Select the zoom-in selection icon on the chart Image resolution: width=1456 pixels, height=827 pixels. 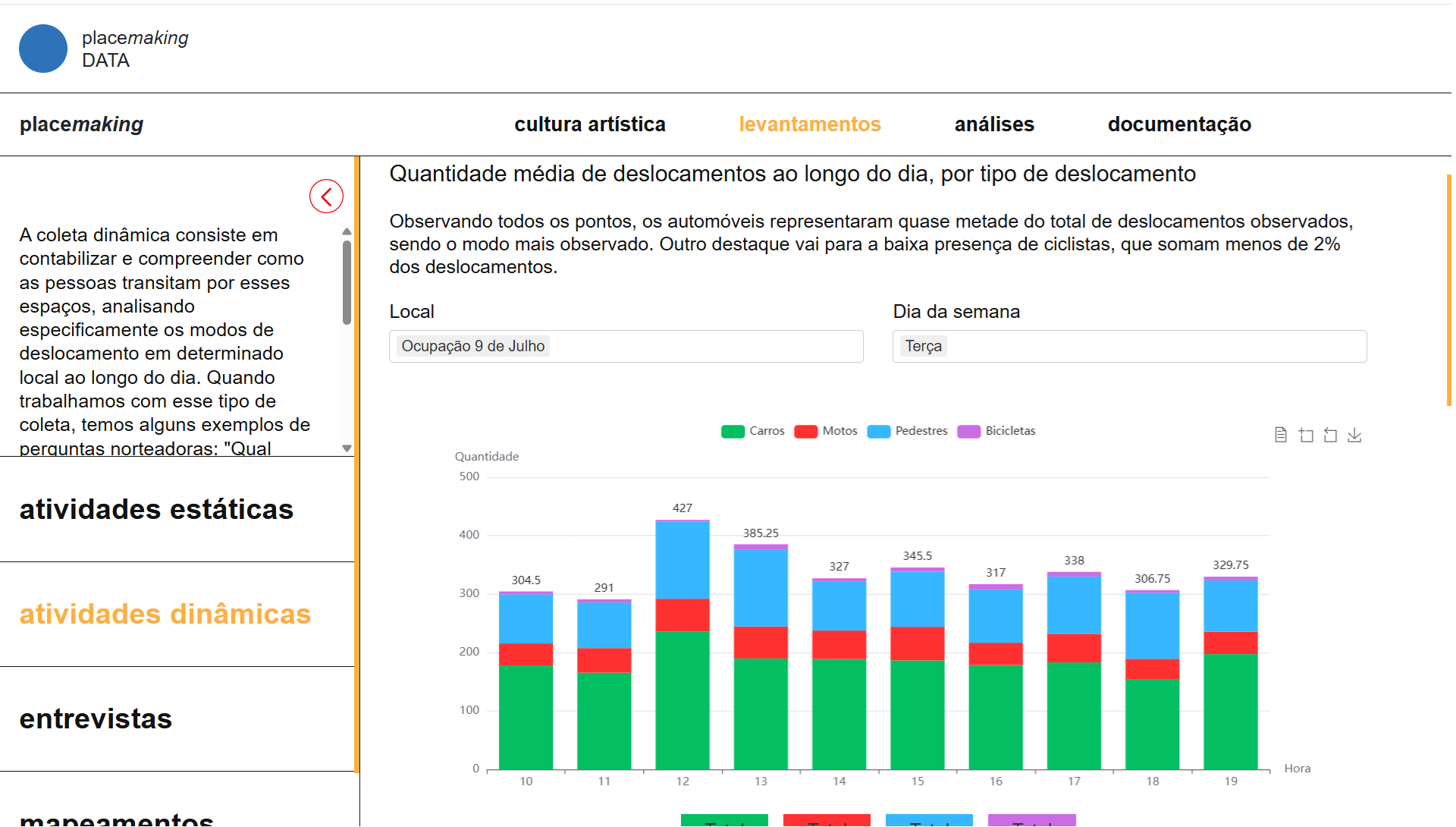[1306, 435]
